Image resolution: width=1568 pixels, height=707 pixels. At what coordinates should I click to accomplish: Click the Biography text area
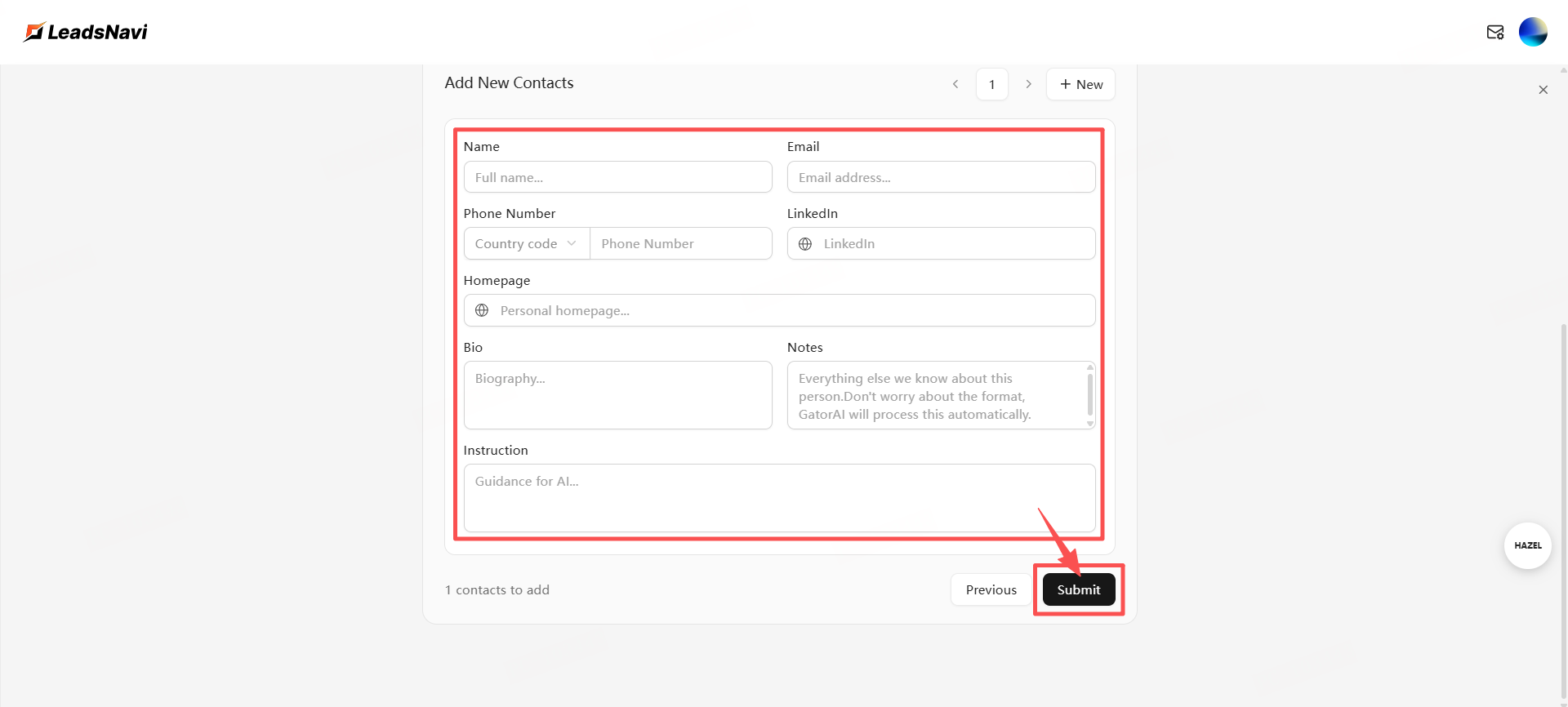click(617, 395)
